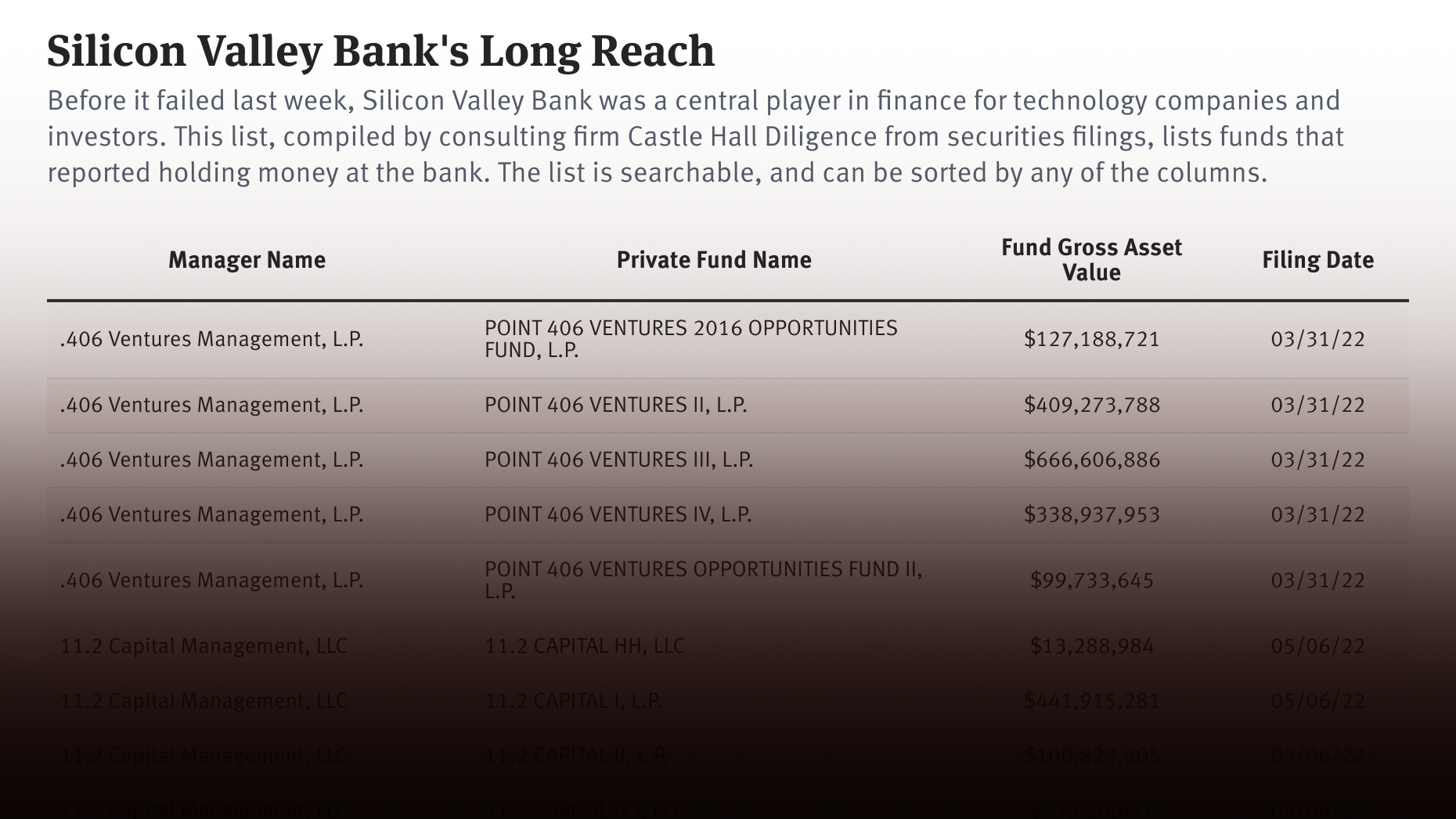Select POINT 406 VENTURES OPPORTUNITIES FUND II cell

[x=703, y=580]
